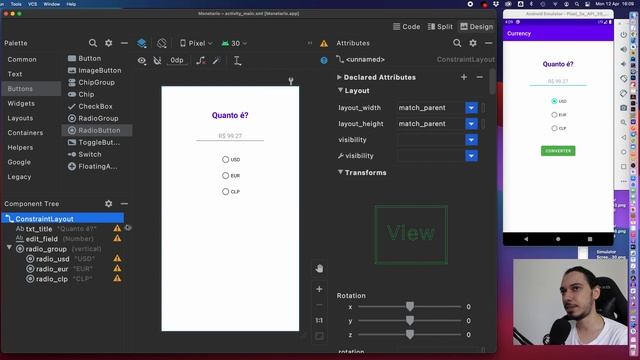
Task: Click the emulator Overview square button
Action: (x=590, y=239)
